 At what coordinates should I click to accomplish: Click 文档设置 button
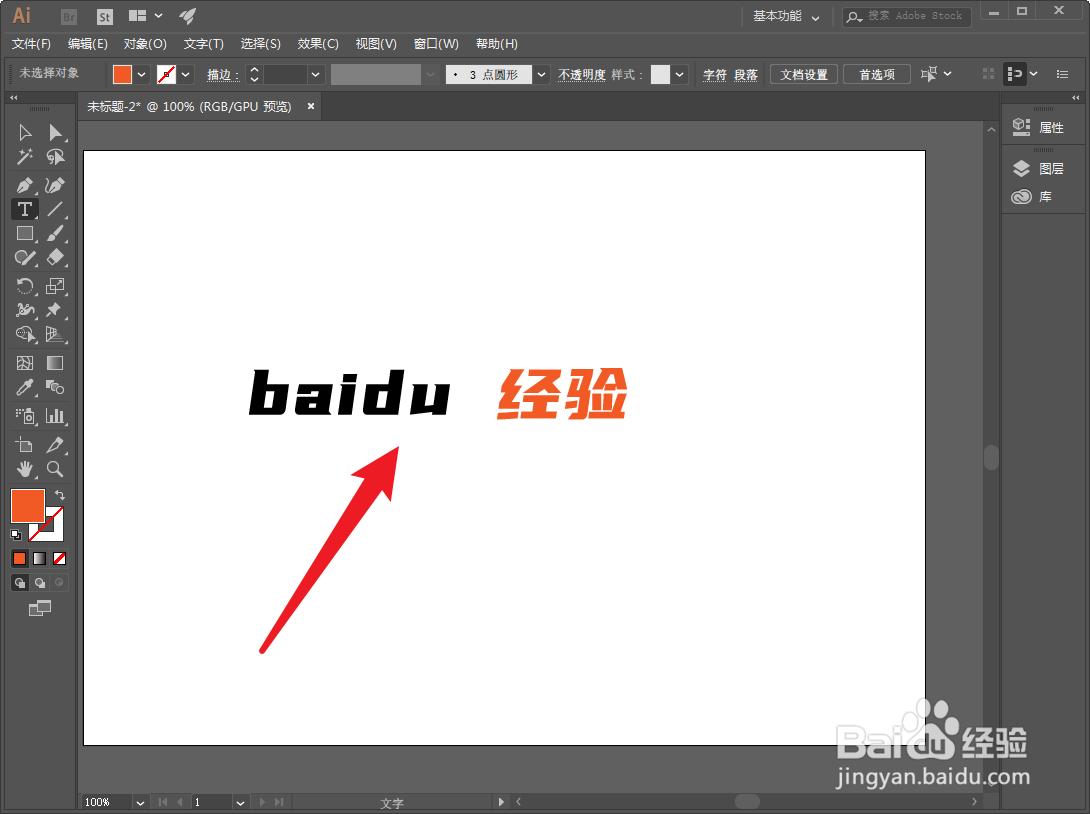coord(804,74)
